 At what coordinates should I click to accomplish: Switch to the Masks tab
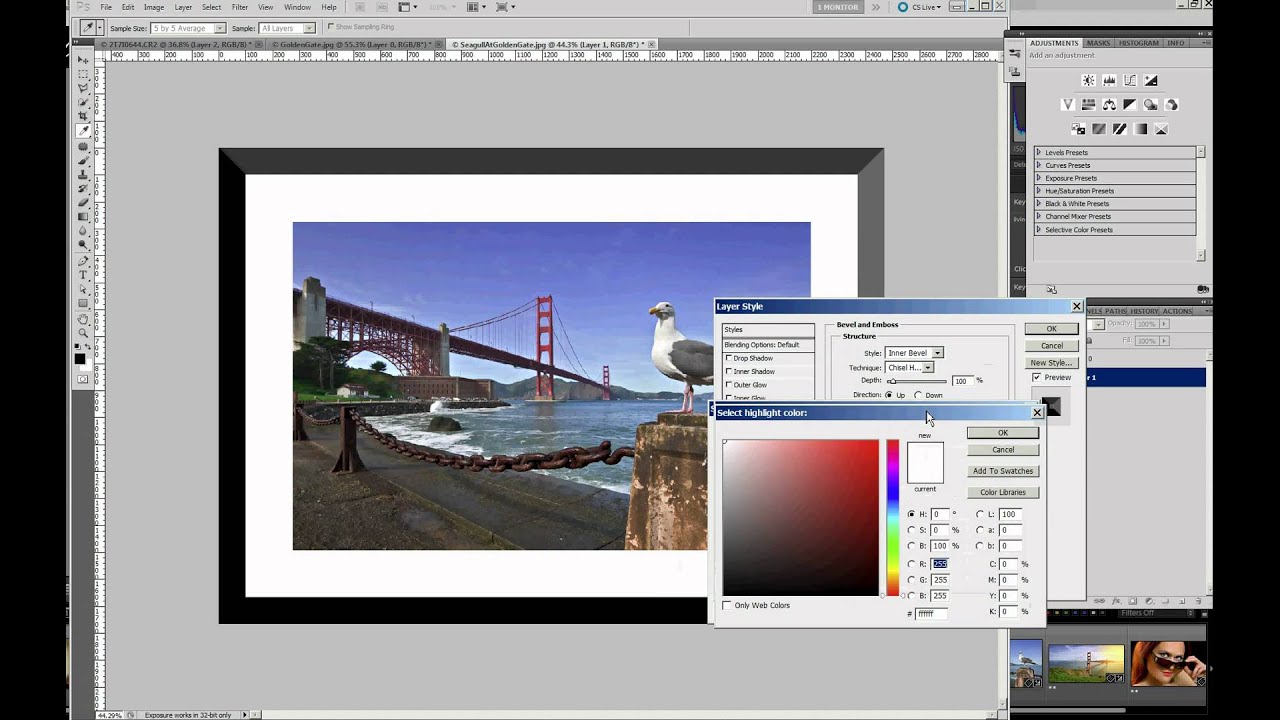pyautogui.click(x=1098, y=43)
